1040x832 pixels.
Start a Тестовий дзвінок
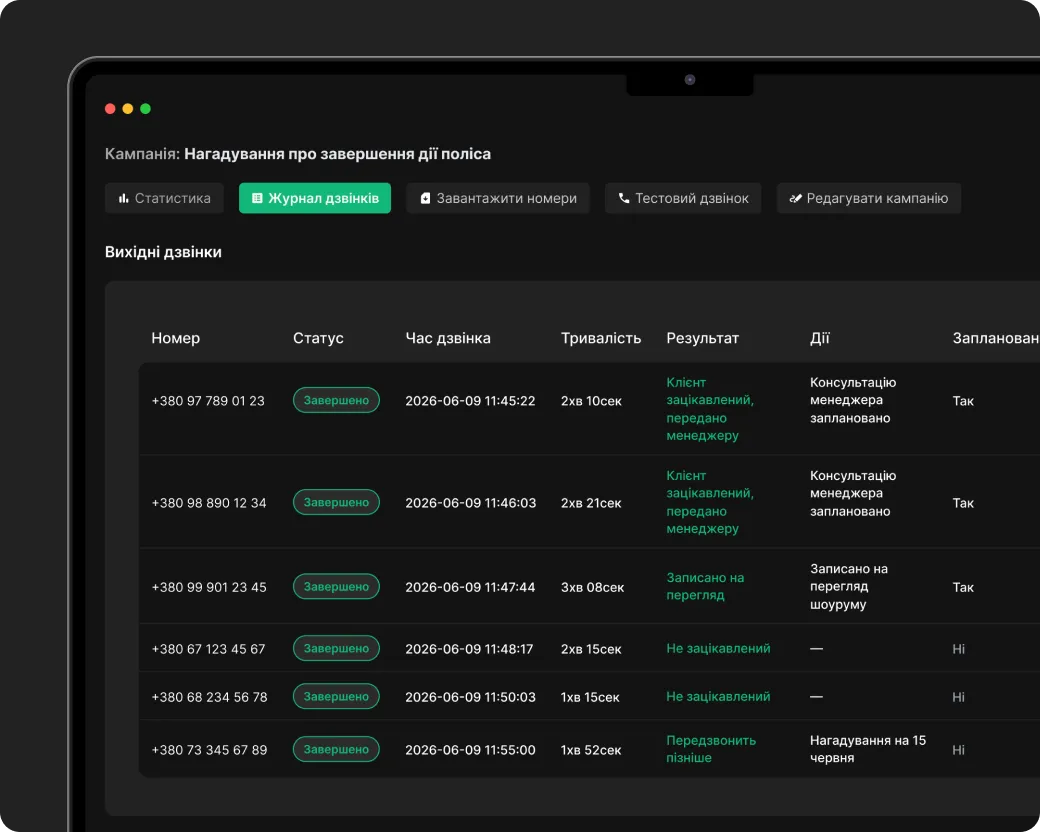click(683, 198)
